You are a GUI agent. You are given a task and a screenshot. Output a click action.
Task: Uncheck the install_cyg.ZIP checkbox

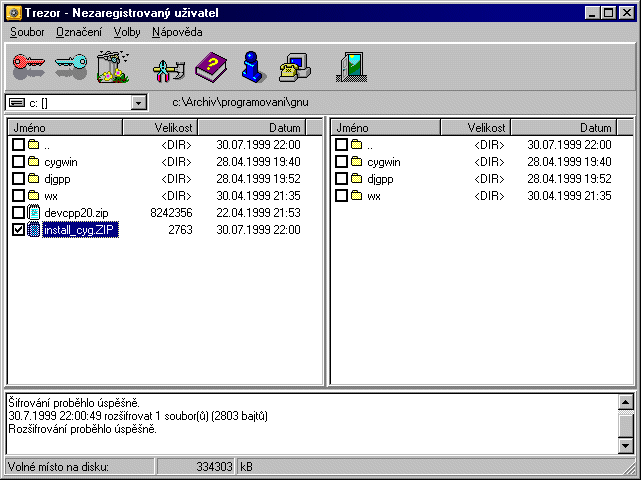point(19,230)
